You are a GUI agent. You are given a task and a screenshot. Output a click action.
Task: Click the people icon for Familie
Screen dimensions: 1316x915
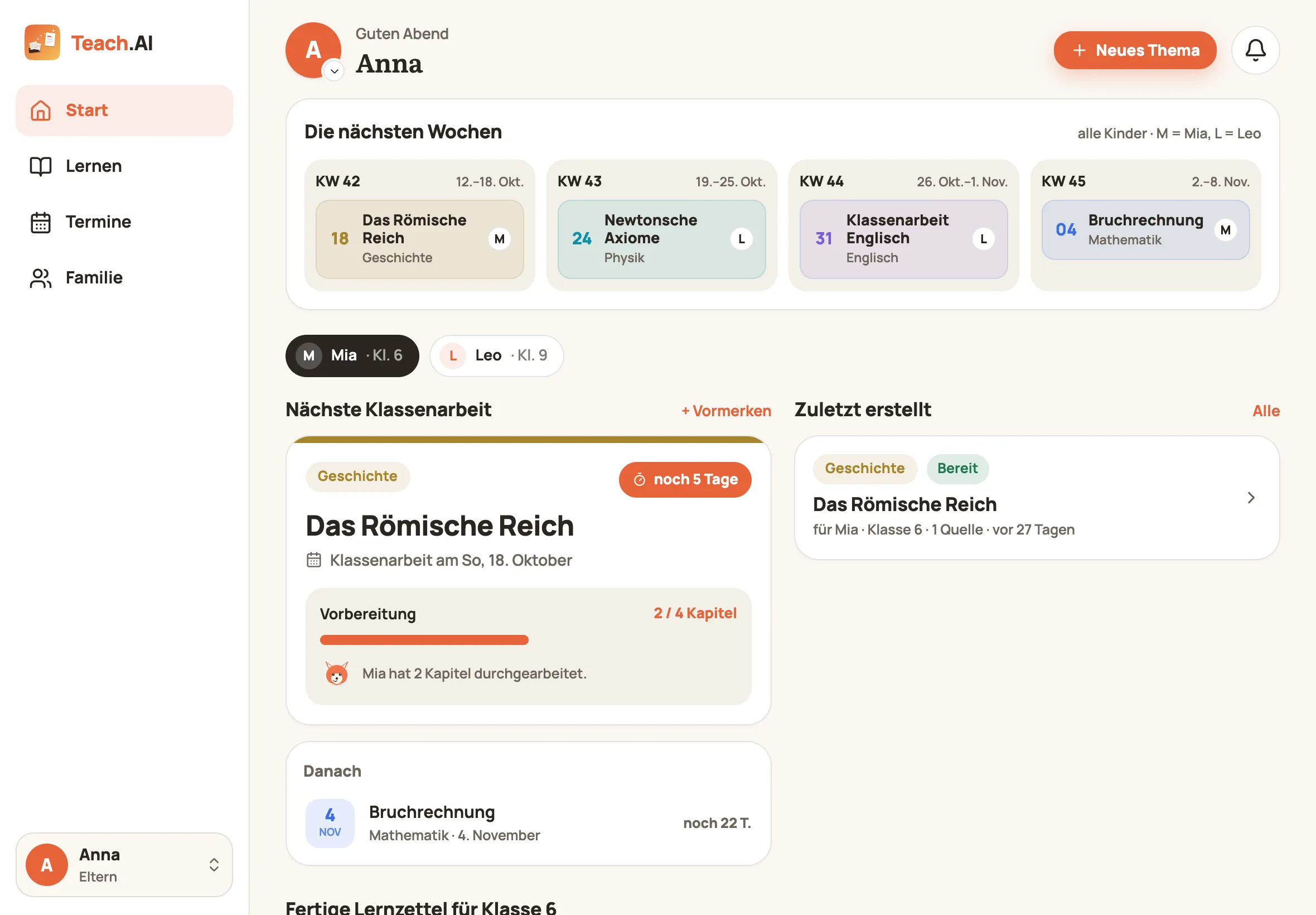pyautogui.click(x=41, y=278)
